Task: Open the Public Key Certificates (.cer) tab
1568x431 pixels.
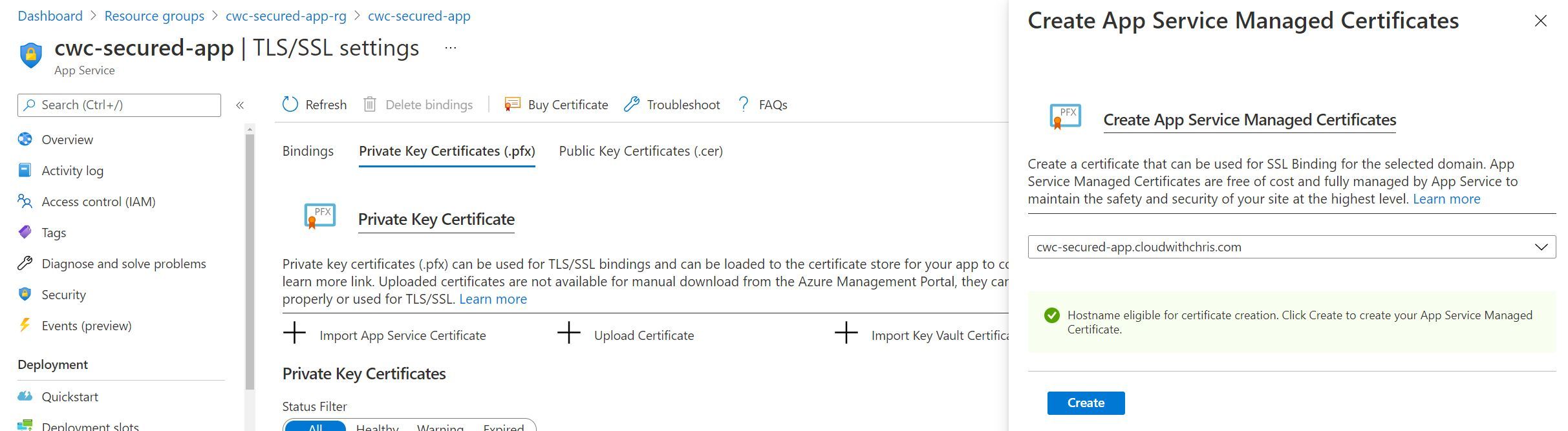Action: tap(639, 151)
